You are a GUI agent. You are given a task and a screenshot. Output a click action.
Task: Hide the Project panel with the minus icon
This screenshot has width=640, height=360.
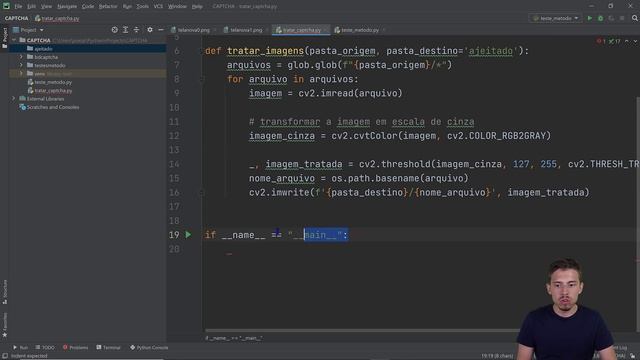[161, 30]
